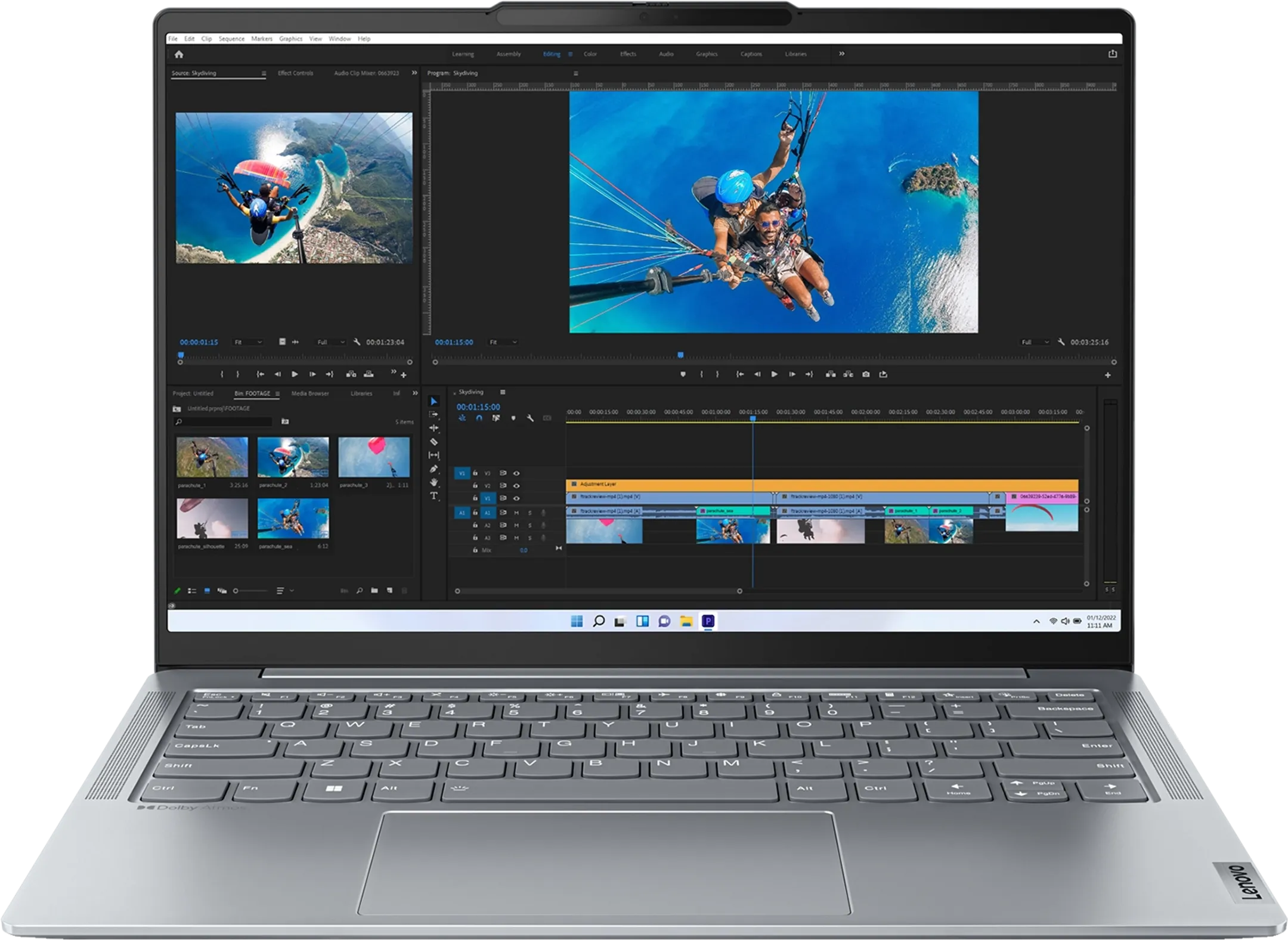Select the Razor tool
Viewport: 1288px width, 940px height.
434,442
